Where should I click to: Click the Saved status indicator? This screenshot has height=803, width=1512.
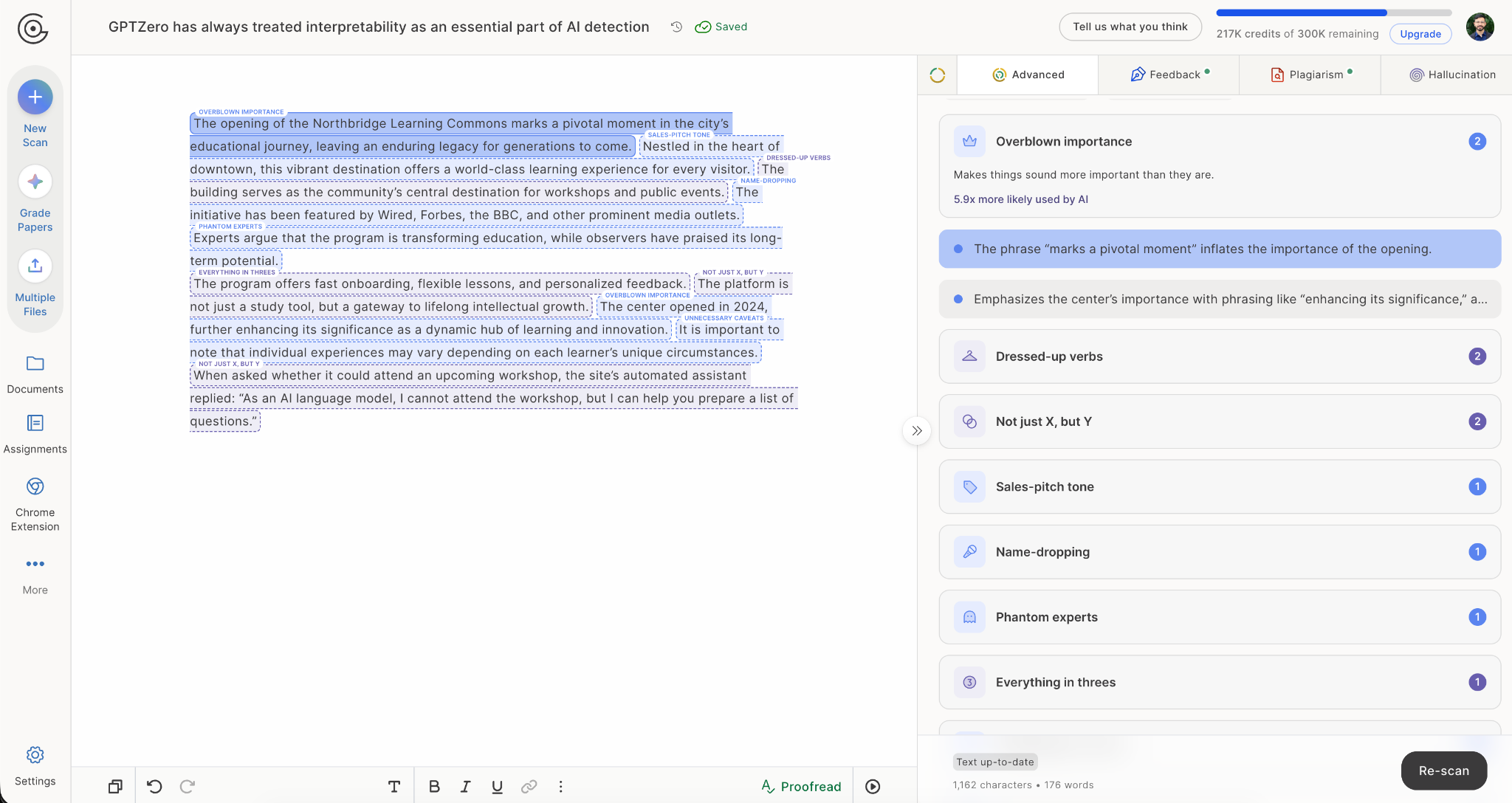click(721, 27)
